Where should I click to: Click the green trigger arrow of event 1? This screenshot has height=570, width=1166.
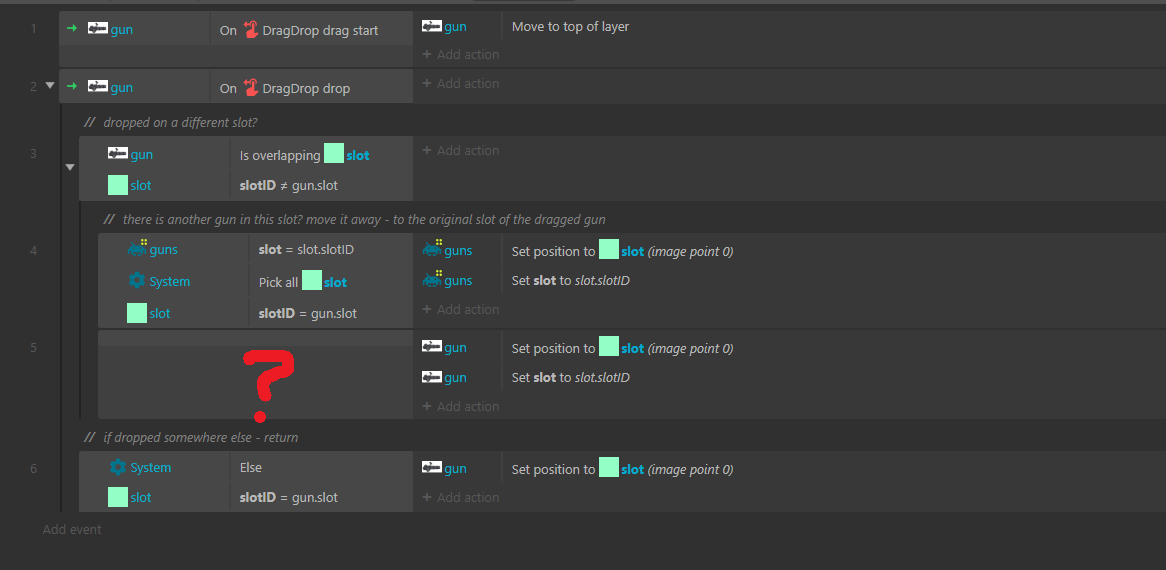(x=71, y=30)
